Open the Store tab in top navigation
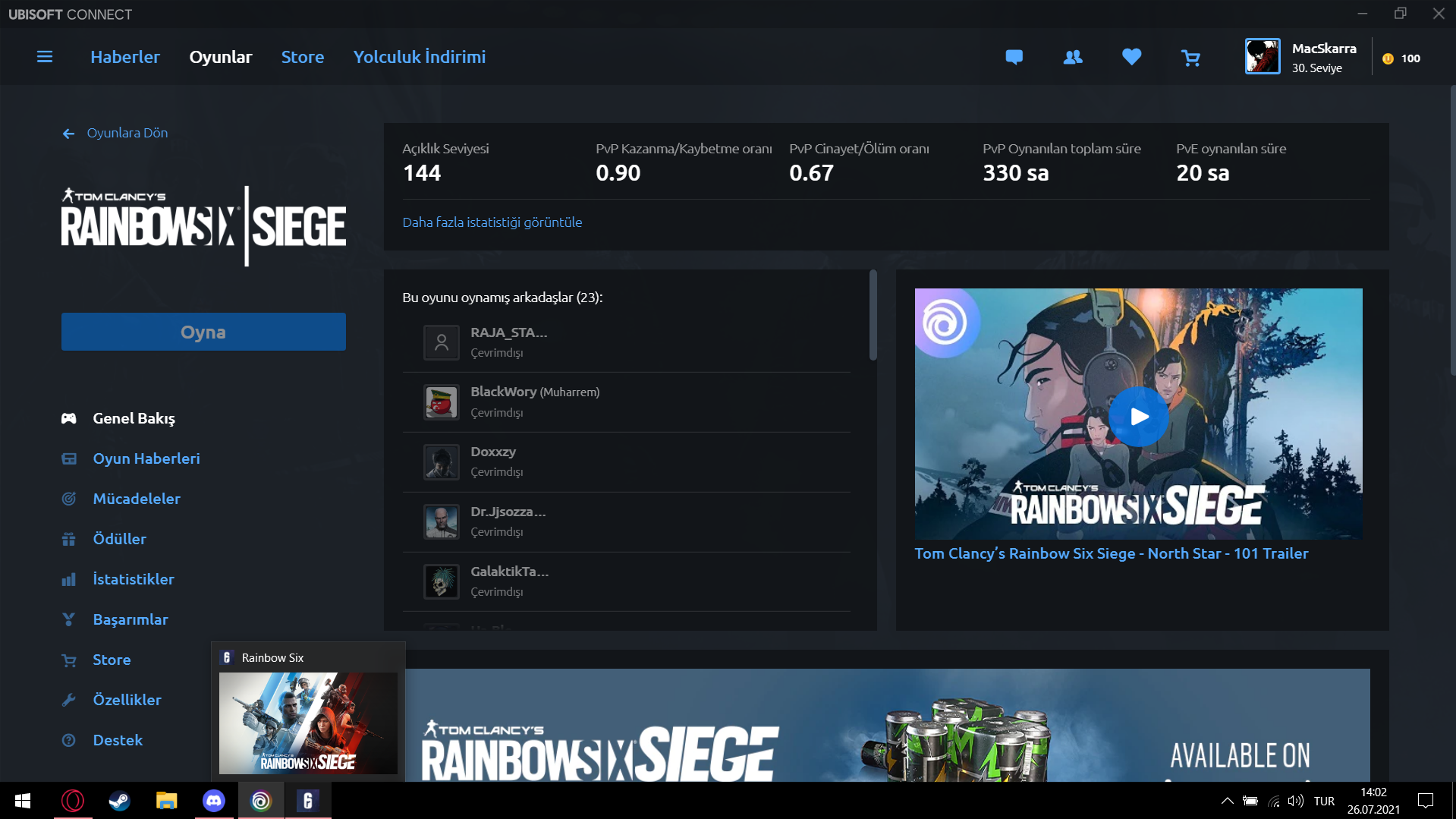 tap(303, 57)
